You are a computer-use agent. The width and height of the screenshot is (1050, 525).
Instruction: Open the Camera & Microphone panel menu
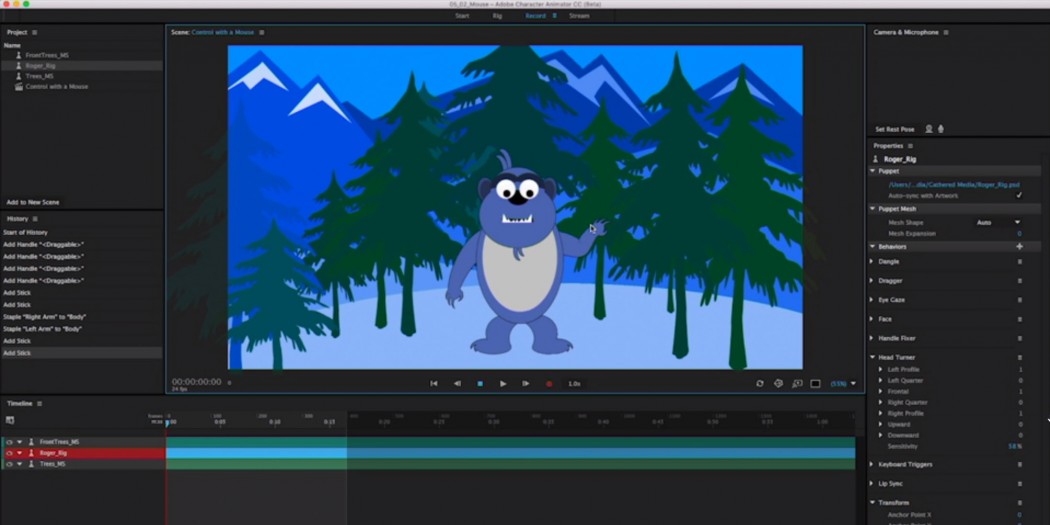[946, 32]
